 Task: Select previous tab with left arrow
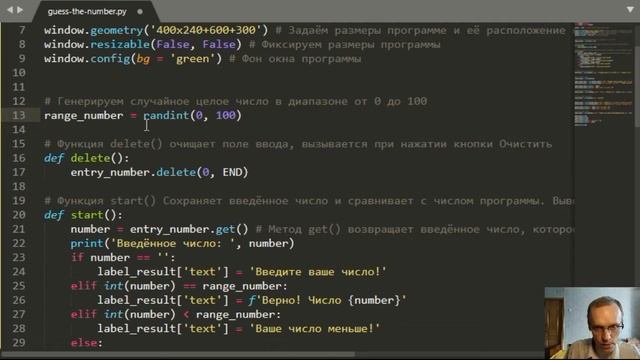[10, 9]
